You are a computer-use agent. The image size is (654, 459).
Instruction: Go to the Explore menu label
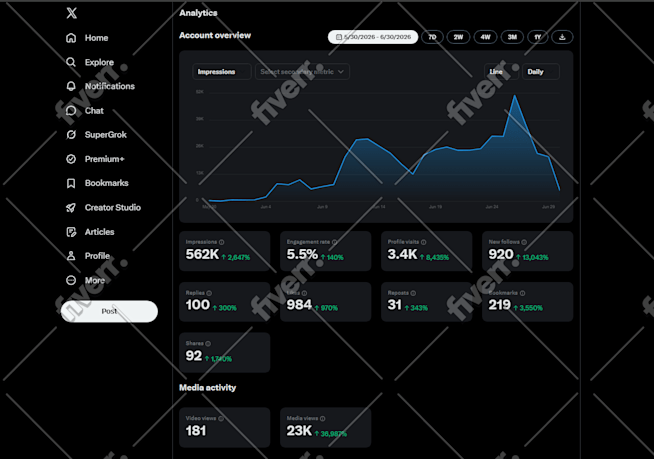coord(99,62)
